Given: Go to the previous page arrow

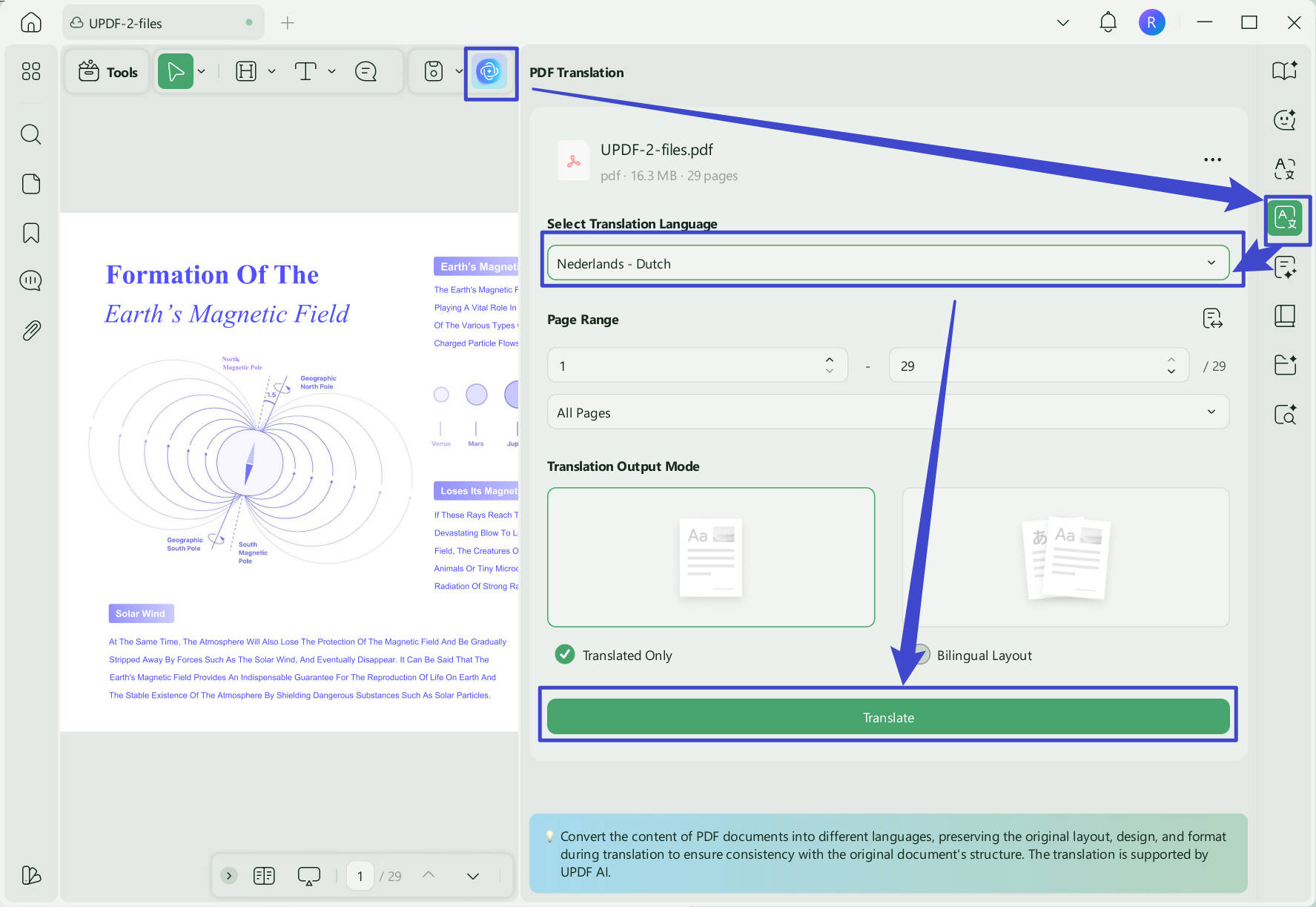Looking at the screenshot, I should (x=429, y=875).
